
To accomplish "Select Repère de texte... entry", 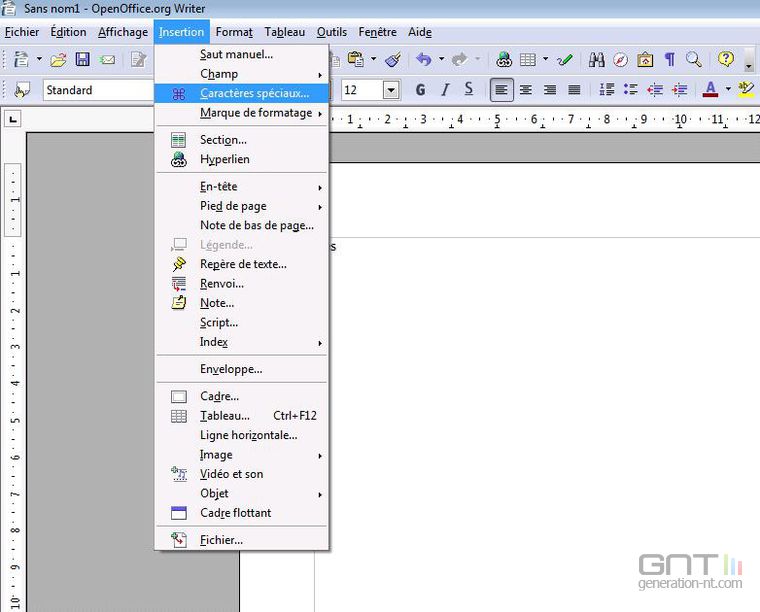I will (x=241, y=264).
